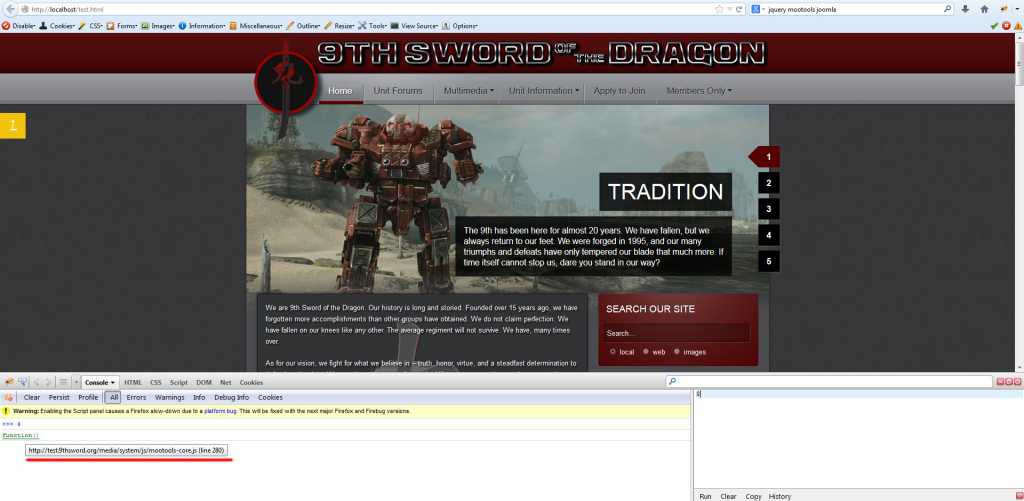Select the 'images' search radio button

click(x=677, y=352)
